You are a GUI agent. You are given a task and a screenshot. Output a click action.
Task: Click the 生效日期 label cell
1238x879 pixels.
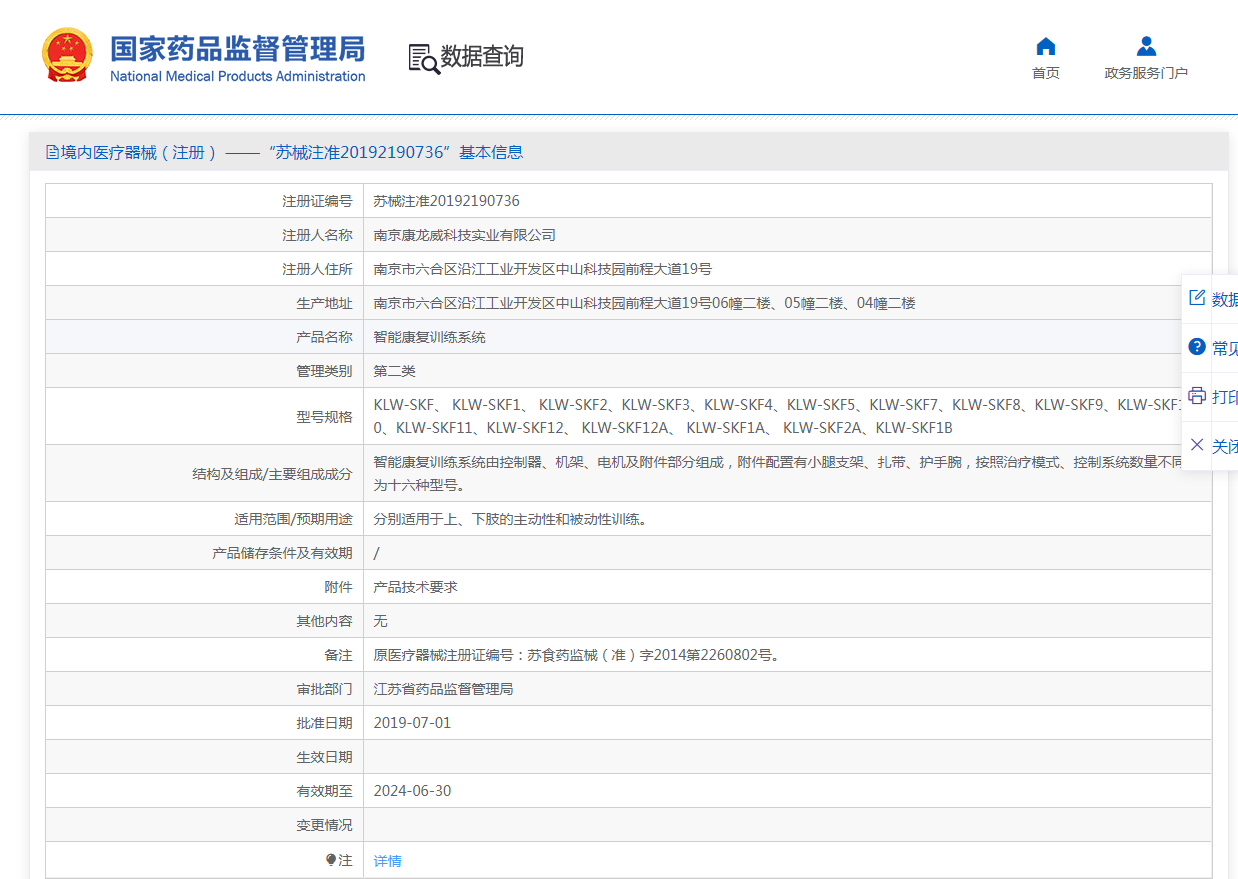[204, 757]
